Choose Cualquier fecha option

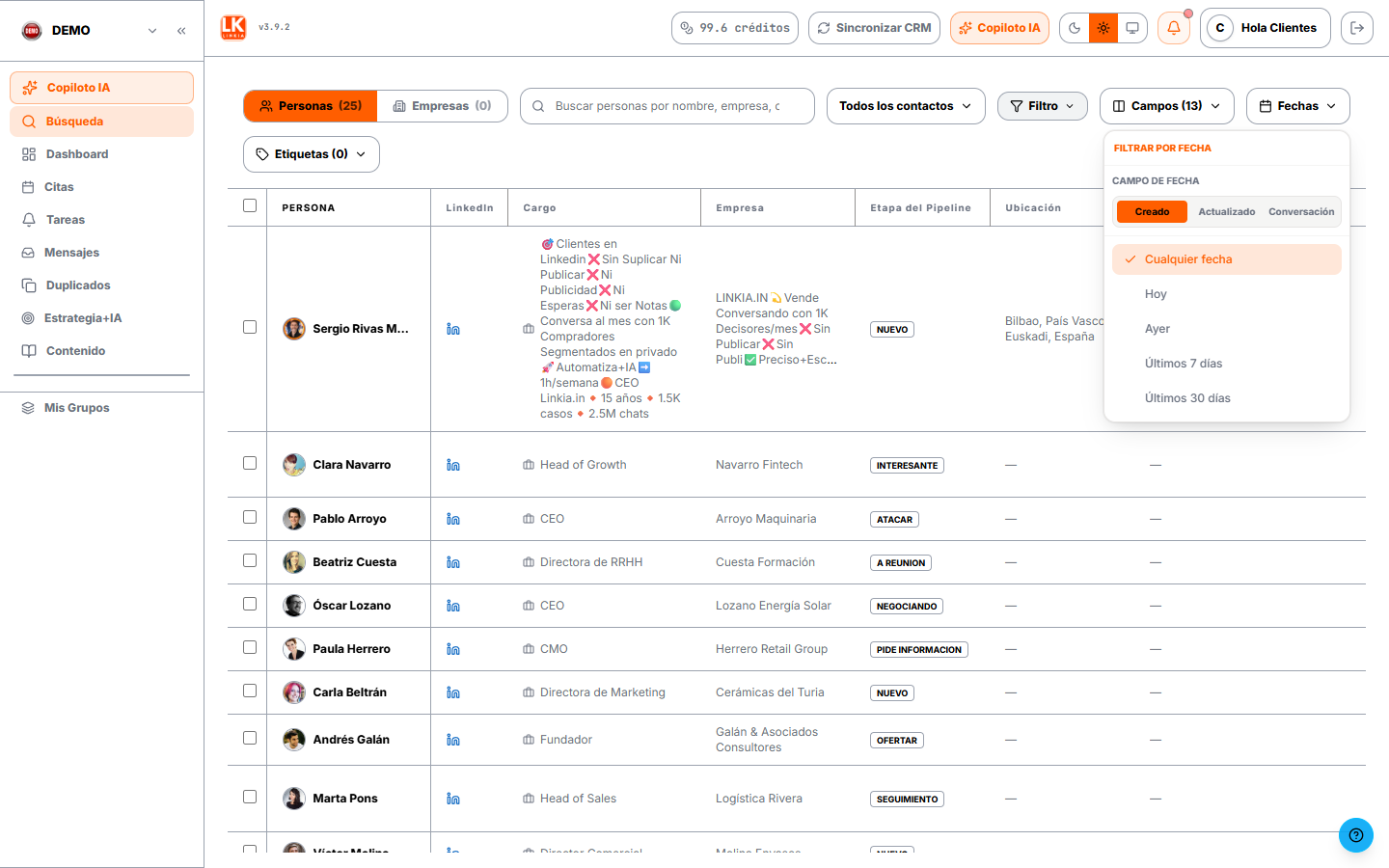[x=1227, y=259]
